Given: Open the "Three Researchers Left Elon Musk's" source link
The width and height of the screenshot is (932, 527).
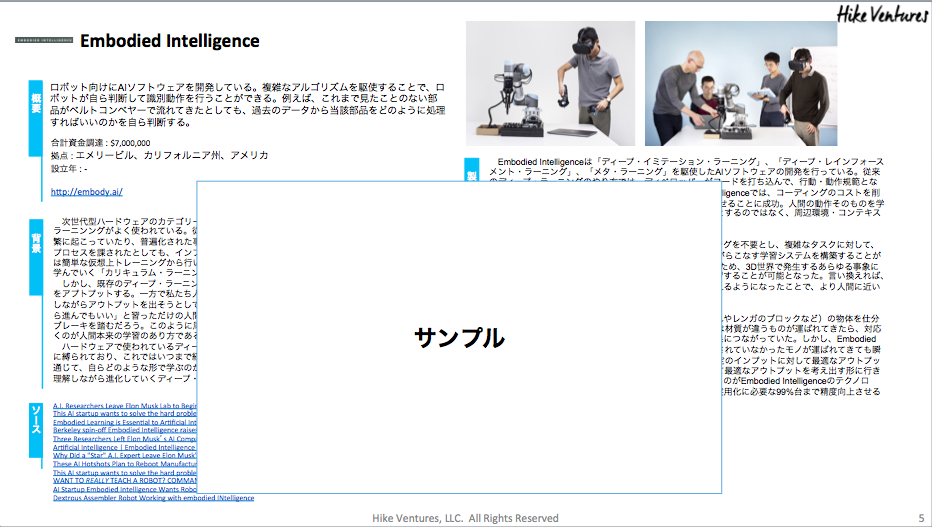Looking at the screenshot, I should coord(125,439).
